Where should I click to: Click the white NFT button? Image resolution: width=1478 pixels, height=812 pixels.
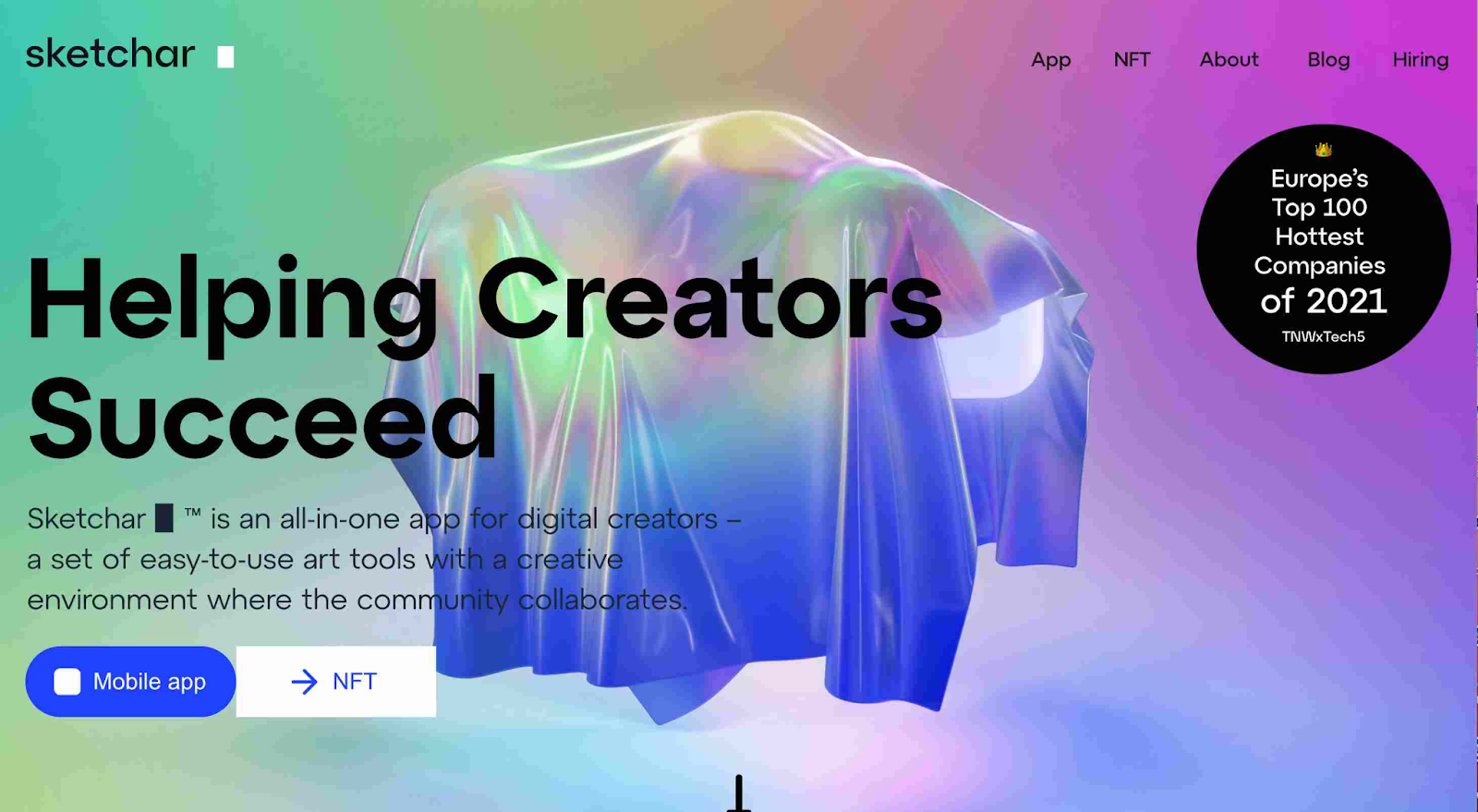coord(336,682)
